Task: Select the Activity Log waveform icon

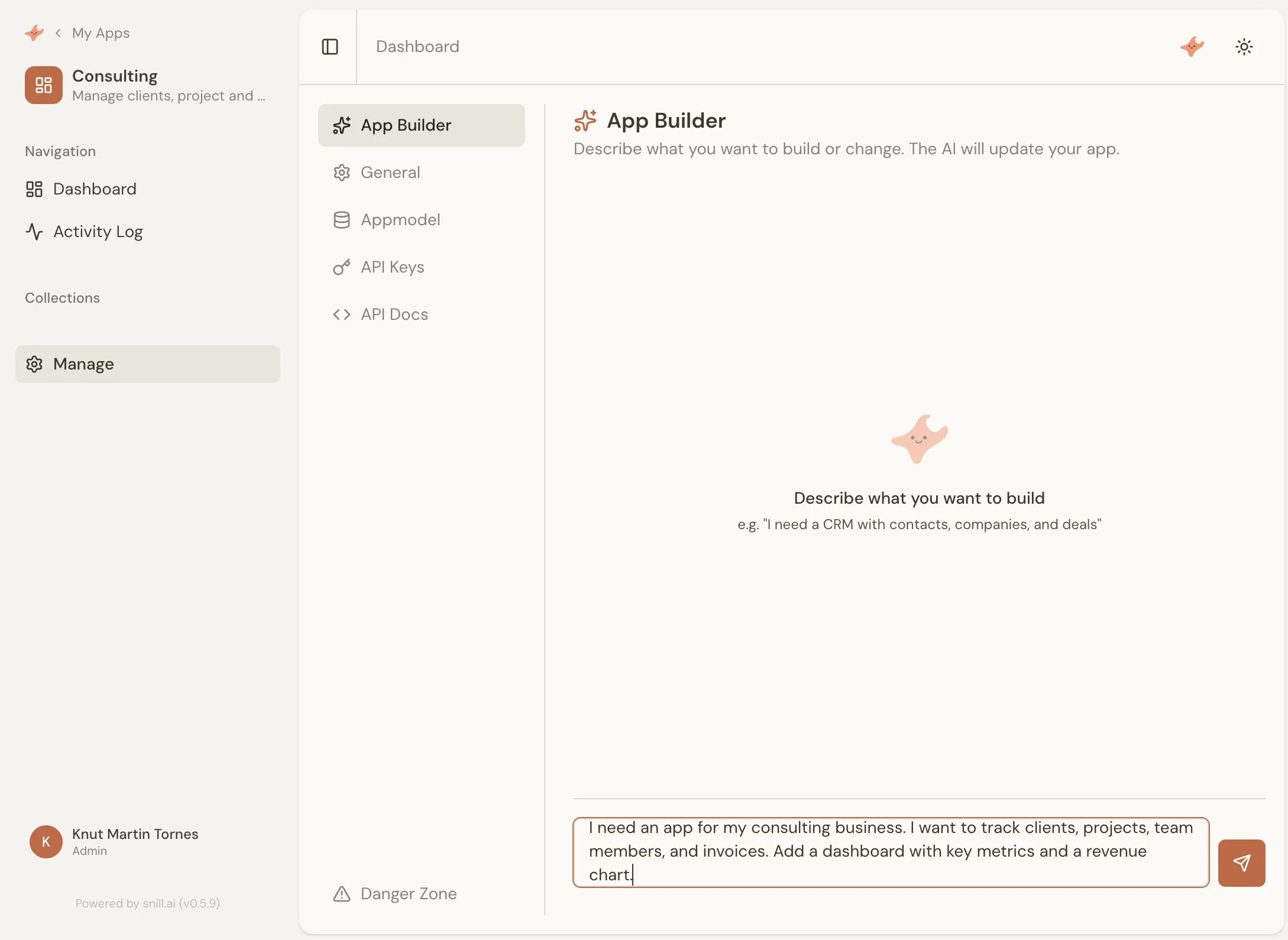Action: click(34, 232)
